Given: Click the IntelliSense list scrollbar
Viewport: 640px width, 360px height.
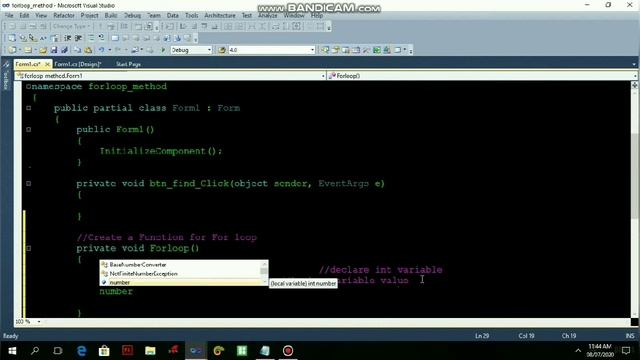Looking at the screenshot, I should (264, 273).
